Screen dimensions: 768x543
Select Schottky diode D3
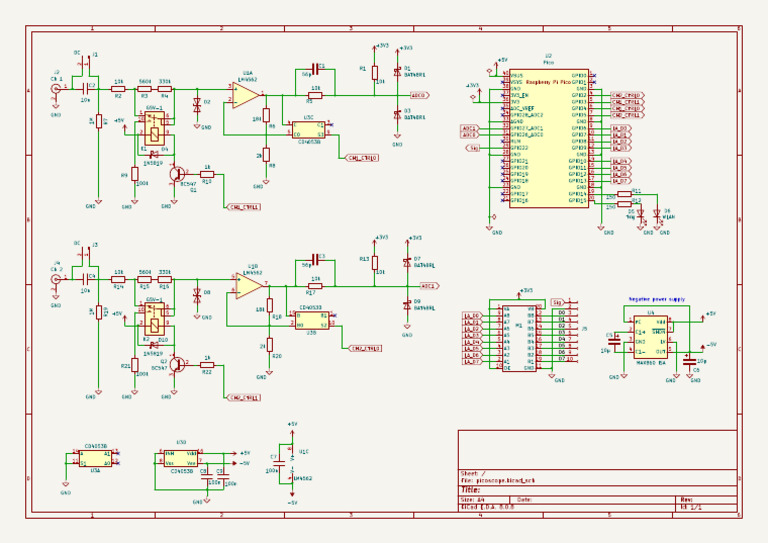tap(397, 115)
